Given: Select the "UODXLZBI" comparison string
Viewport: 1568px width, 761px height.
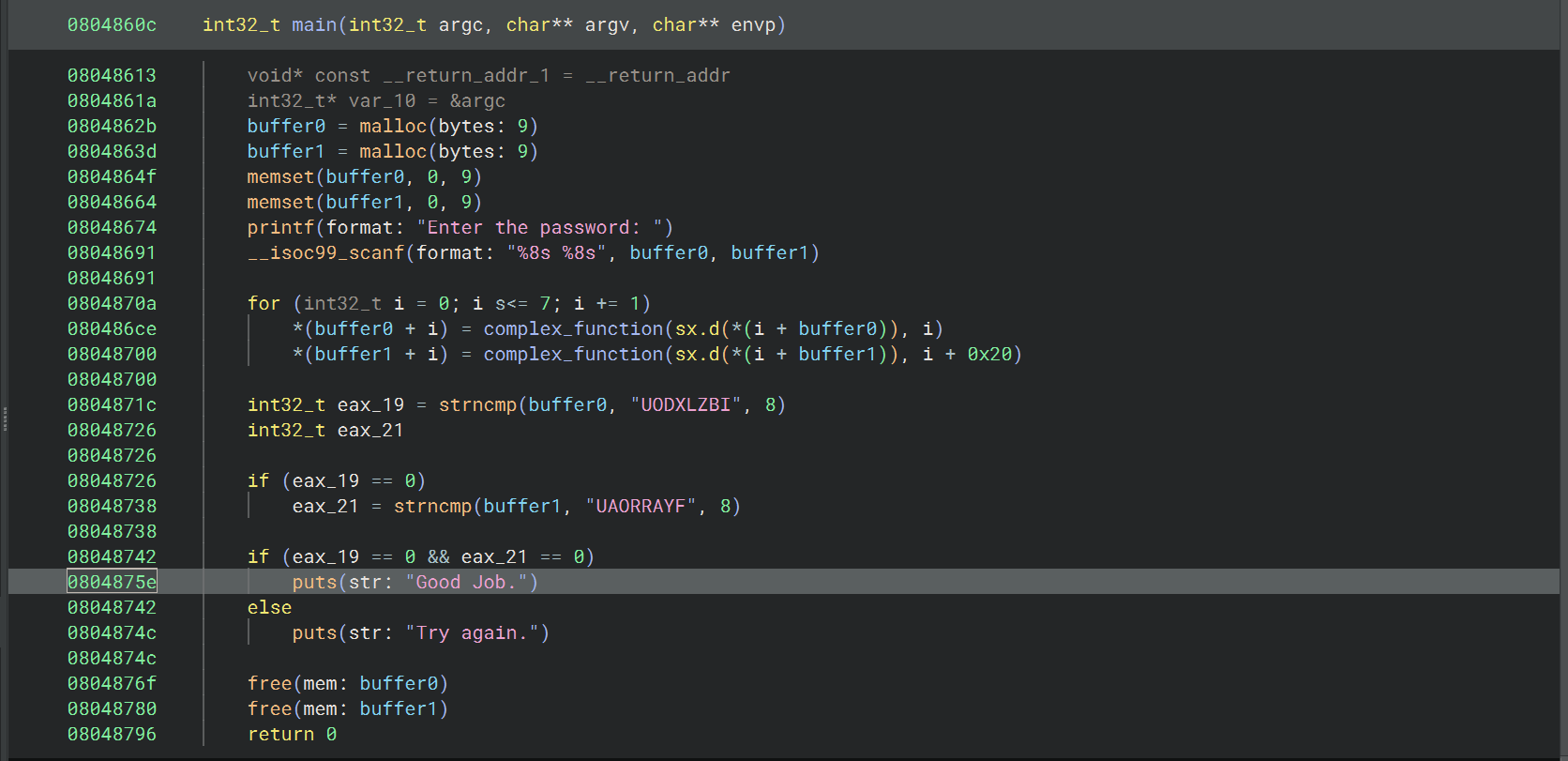Looking at the screenshot, I should (686, 405).
